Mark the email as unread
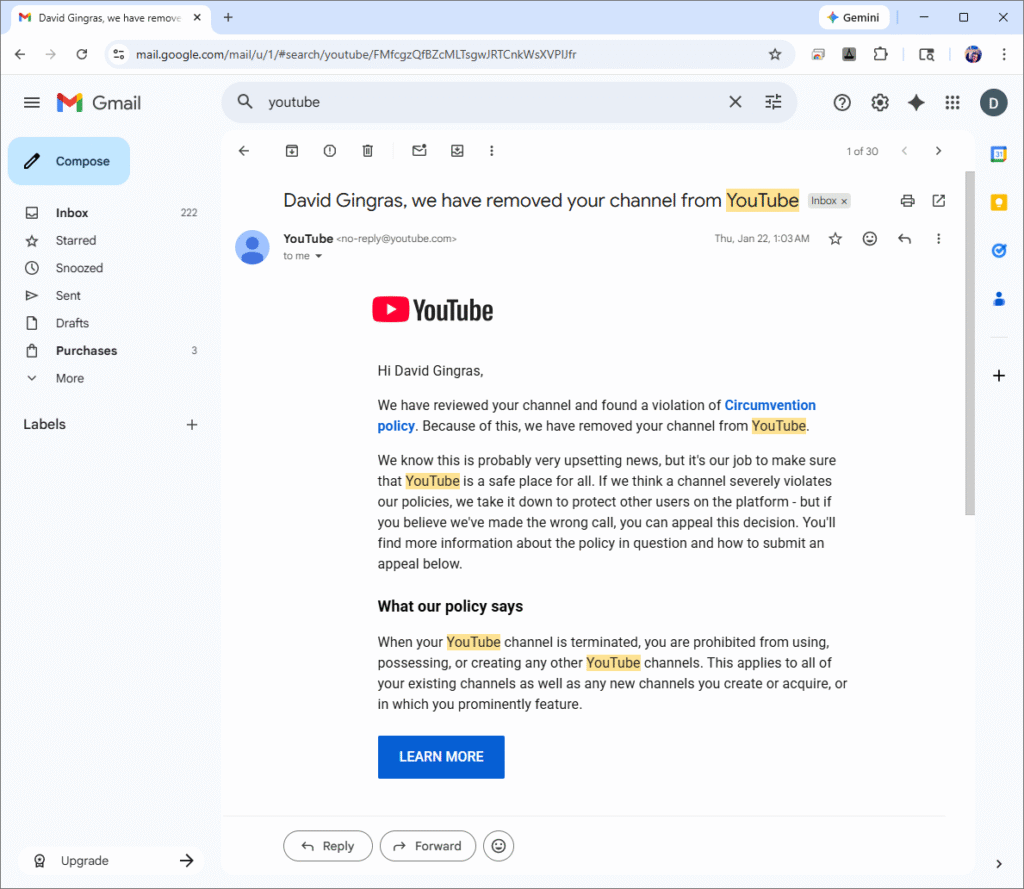1024x889 pixels. 420,151
